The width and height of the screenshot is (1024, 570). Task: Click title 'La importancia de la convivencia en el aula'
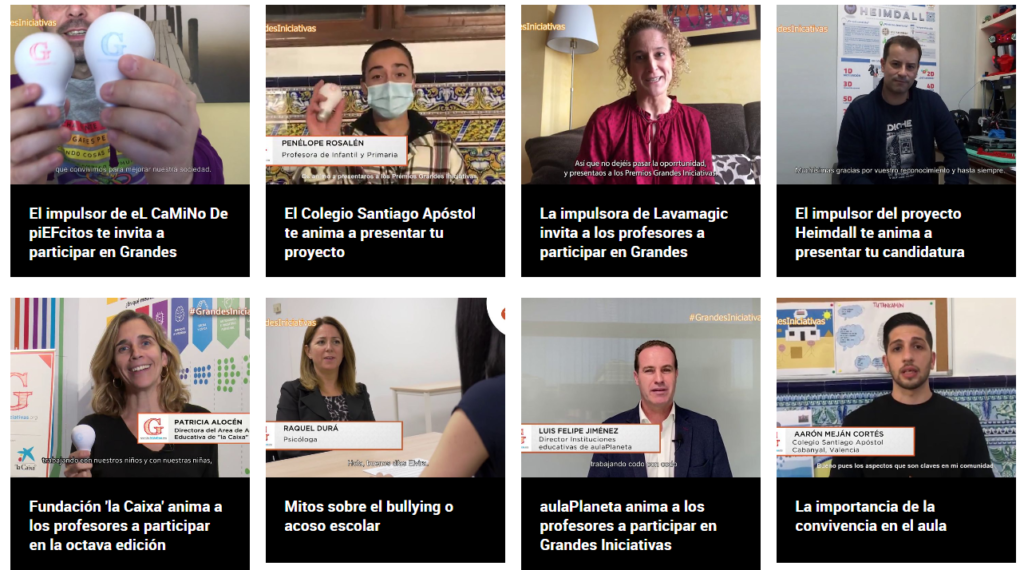(871, 516)
